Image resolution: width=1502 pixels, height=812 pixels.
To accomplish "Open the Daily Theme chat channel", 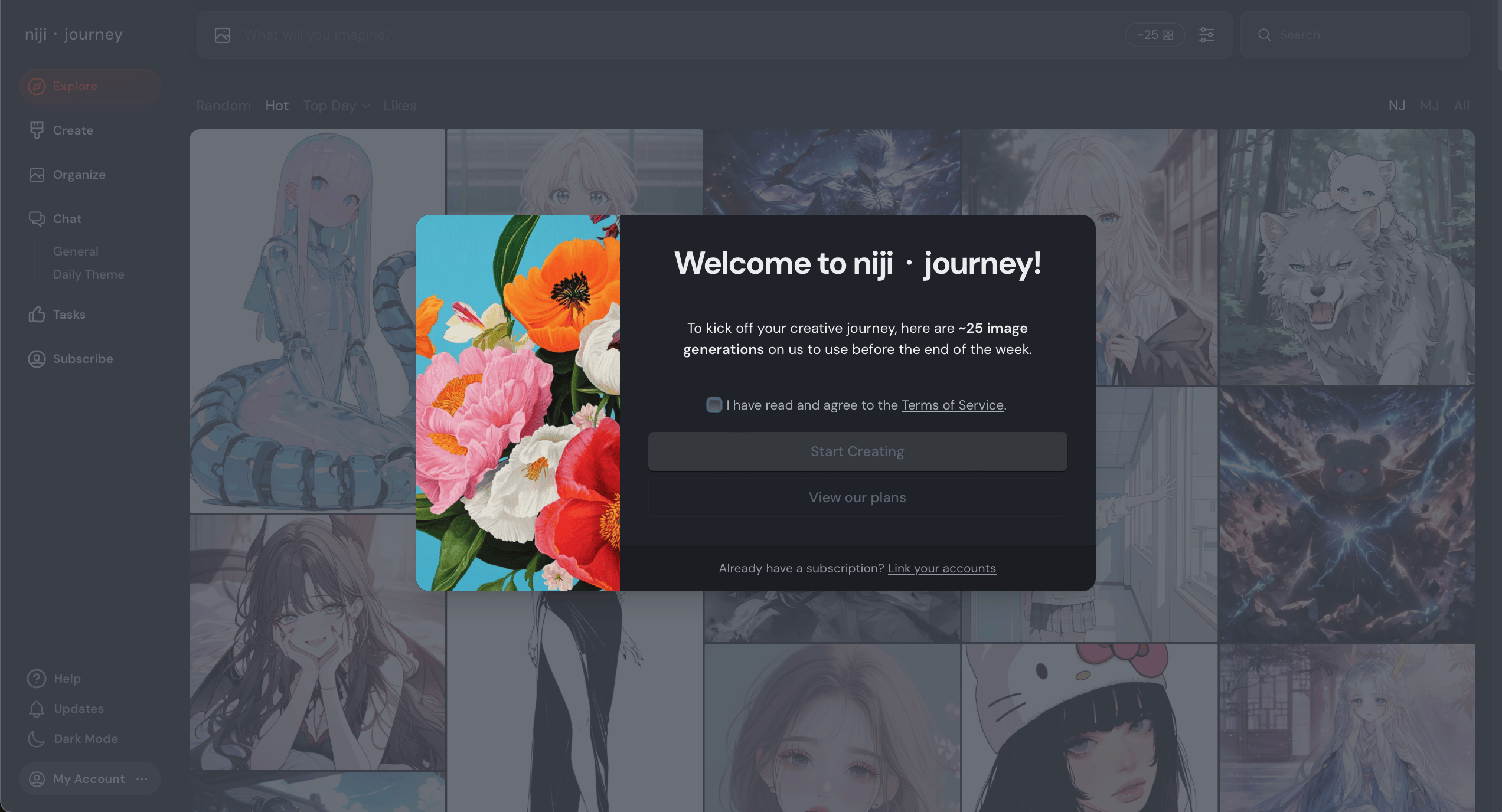I will [x=89, y=274].
